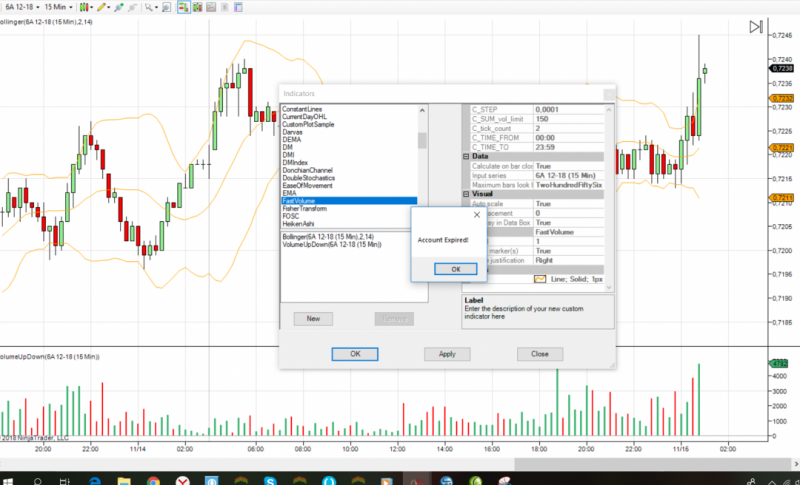The height and width of the screenshot is (485, 800).
Task: Open the chart style bars icon
Action: [84, 7]
